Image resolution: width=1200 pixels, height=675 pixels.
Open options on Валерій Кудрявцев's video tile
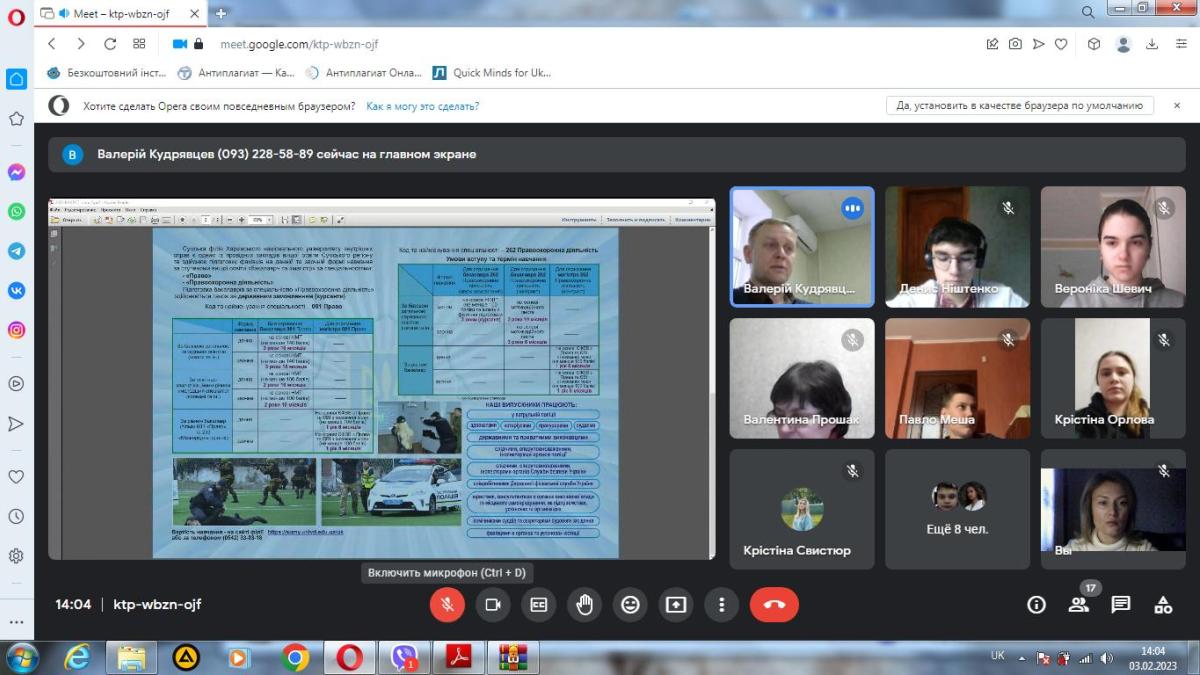click(x=852, y=208)
